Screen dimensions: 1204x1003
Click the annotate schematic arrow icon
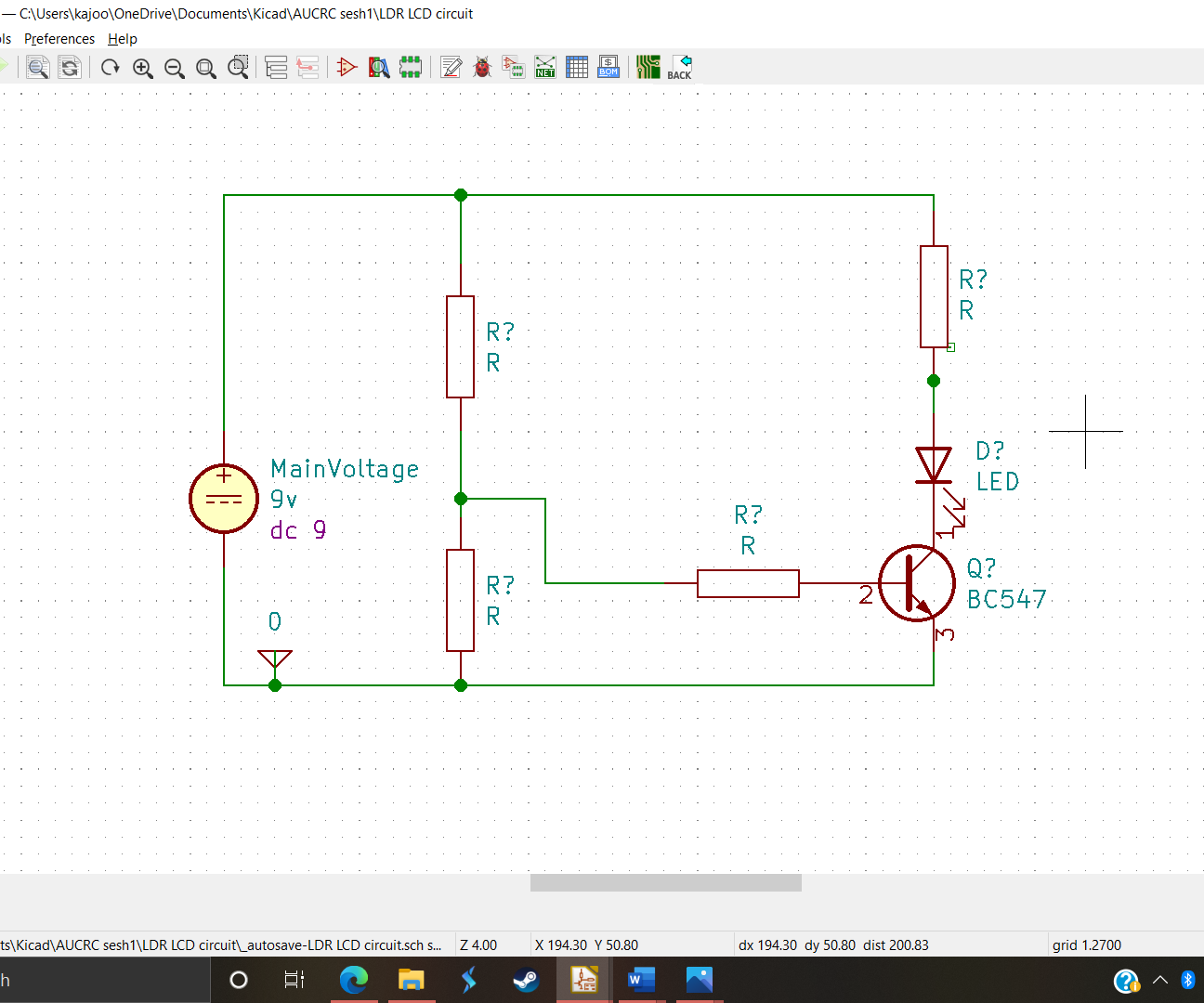pos(347,67)
